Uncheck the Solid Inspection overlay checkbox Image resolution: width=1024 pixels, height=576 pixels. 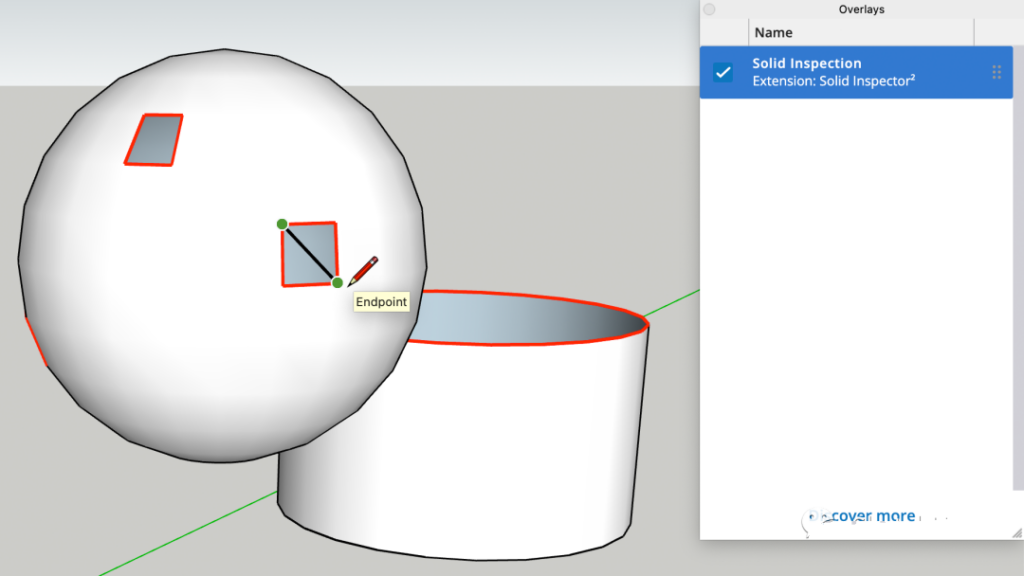(722, 71)
